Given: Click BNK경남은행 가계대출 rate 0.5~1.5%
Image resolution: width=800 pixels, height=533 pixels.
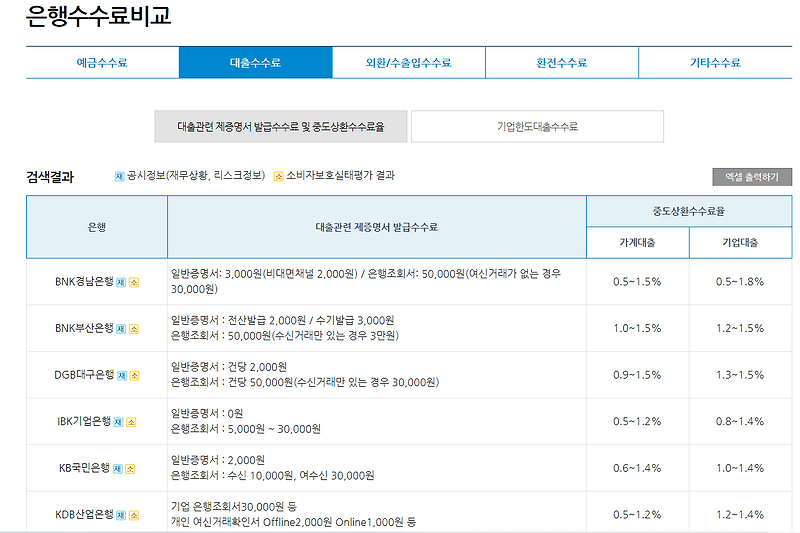Looking at the screenshot, I should [637, 282].
